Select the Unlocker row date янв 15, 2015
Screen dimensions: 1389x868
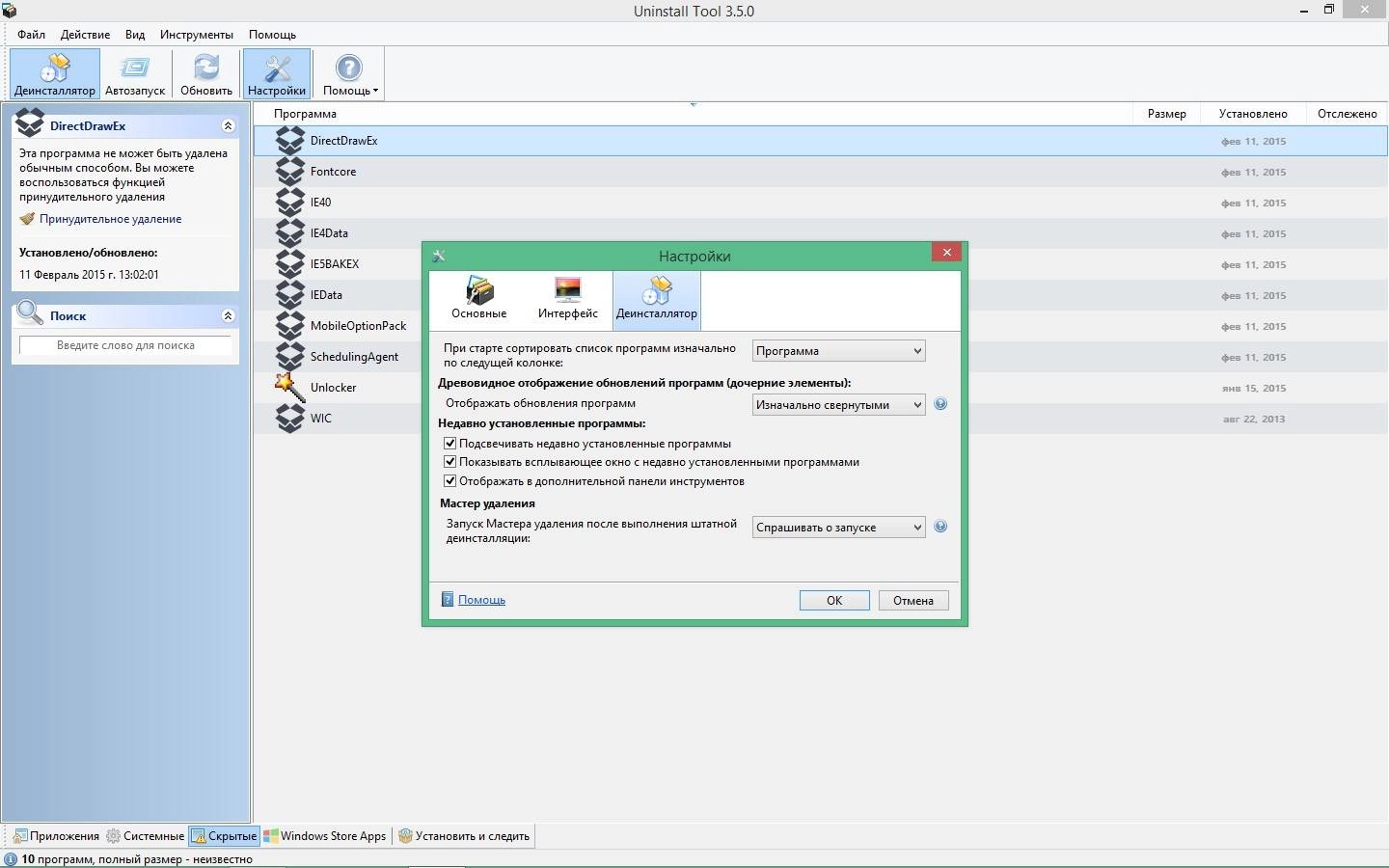1254,389
